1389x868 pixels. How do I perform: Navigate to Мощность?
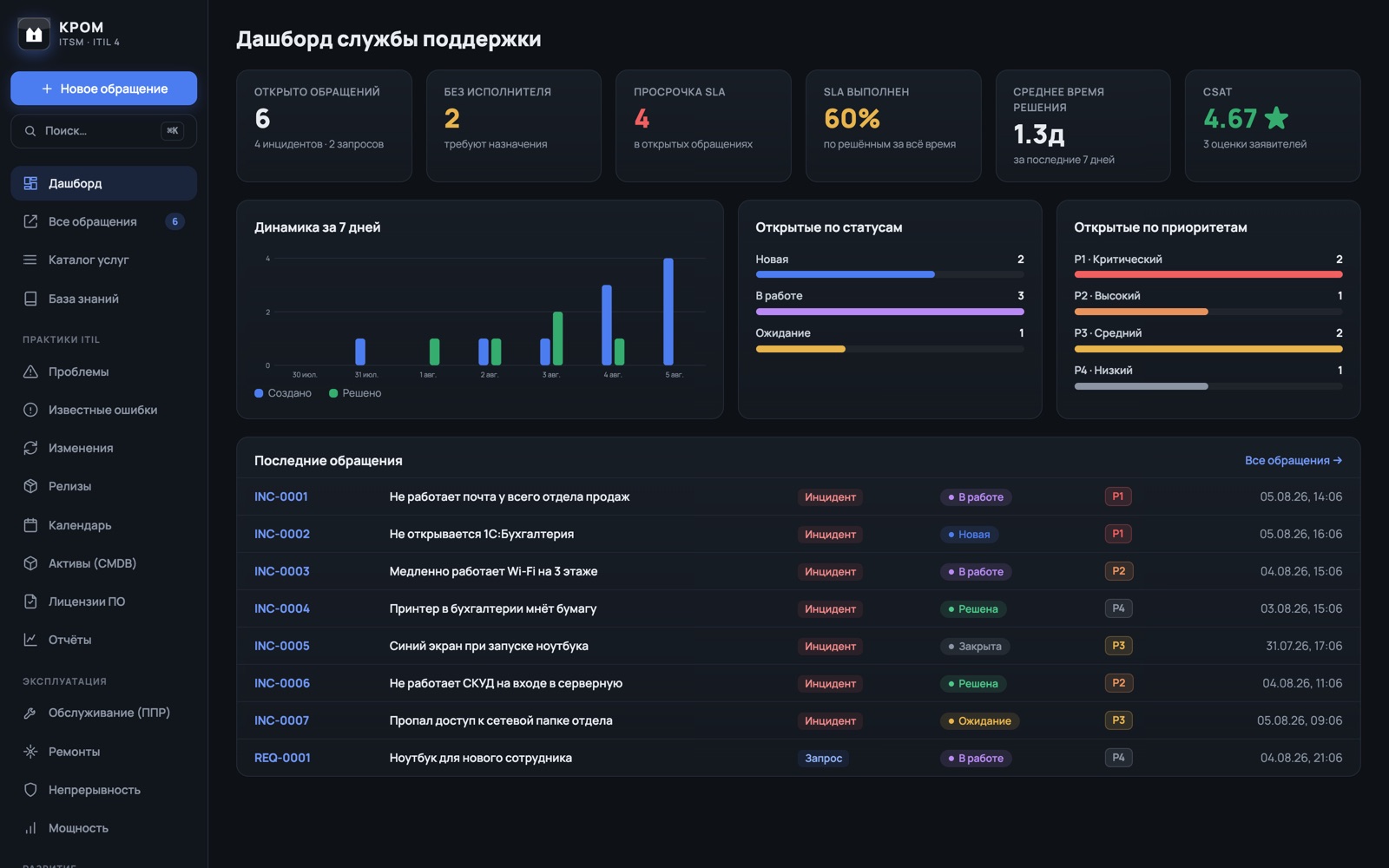click(x=103, y=828)
